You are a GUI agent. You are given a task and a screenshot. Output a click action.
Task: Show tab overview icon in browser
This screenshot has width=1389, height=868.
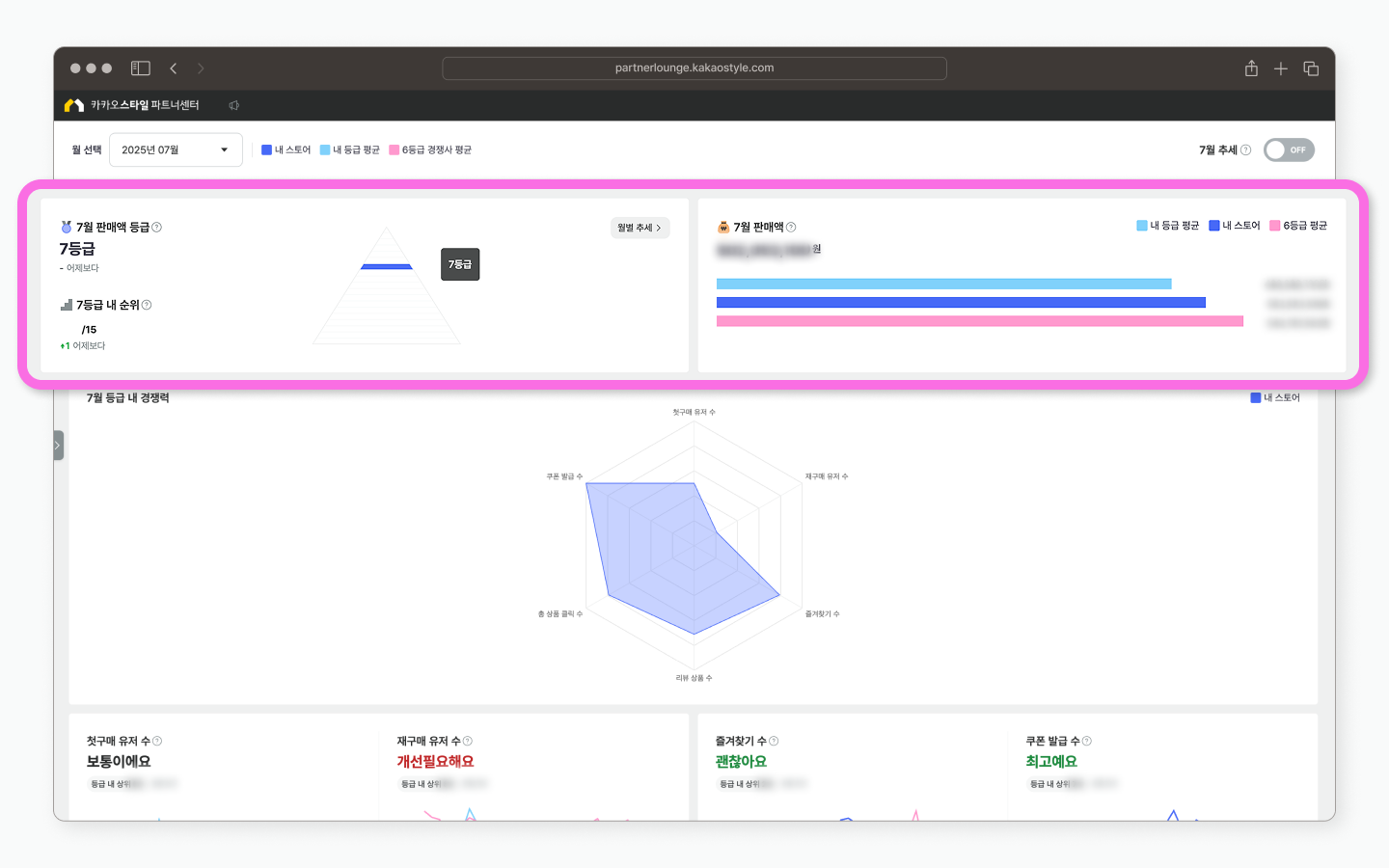point(1311,68)
